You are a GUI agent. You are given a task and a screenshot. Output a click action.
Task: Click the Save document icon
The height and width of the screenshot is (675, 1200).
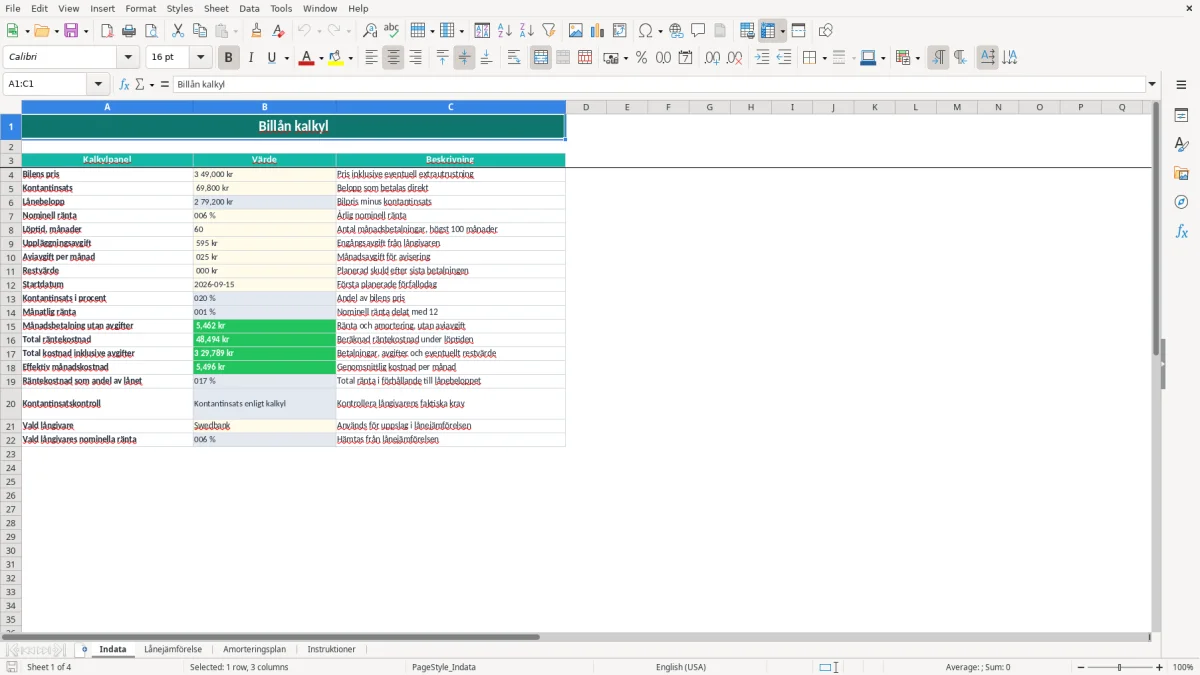click(71, 31)
